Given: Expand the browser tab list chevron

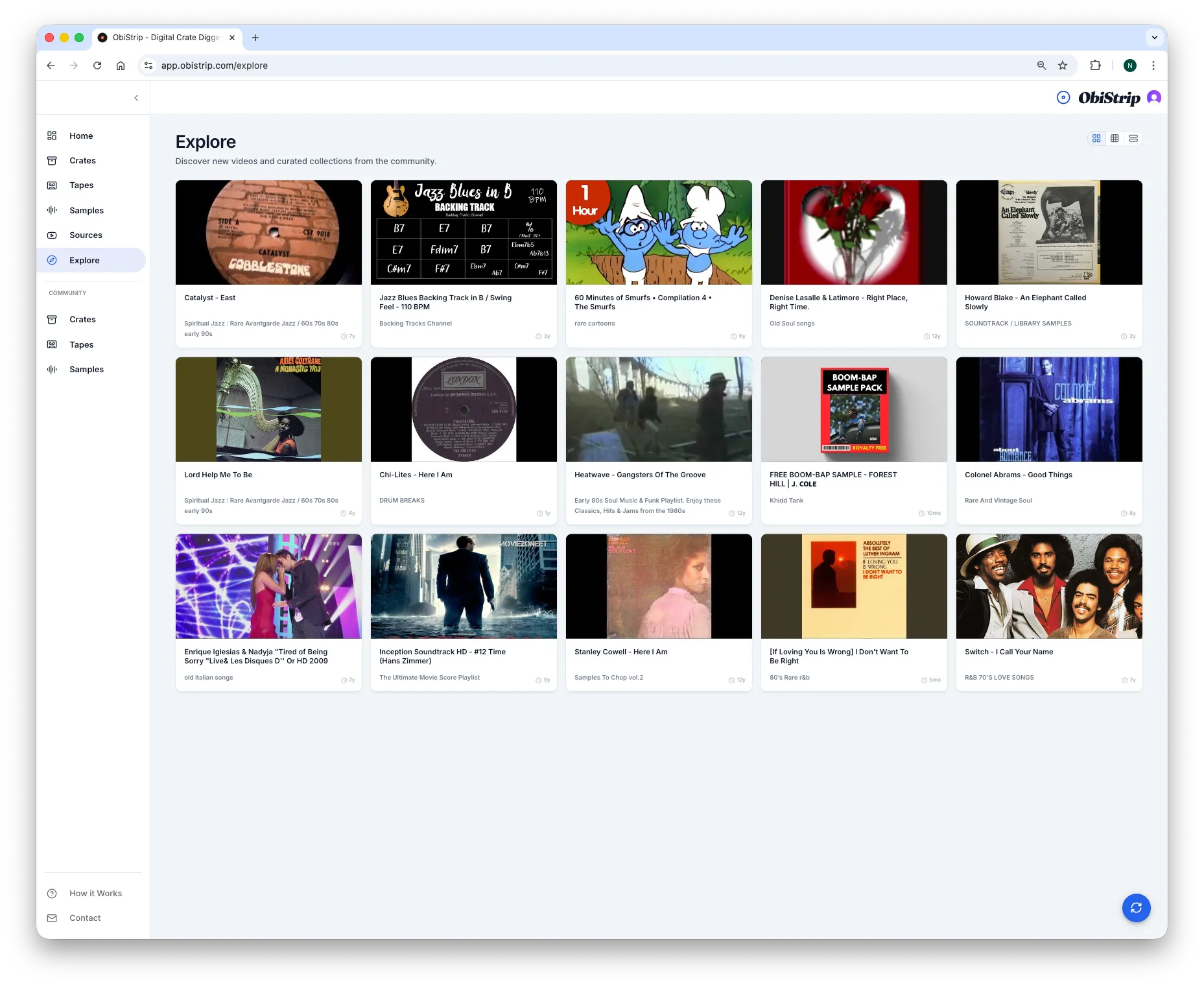Looking at the screenshot, I should 1155,38.
